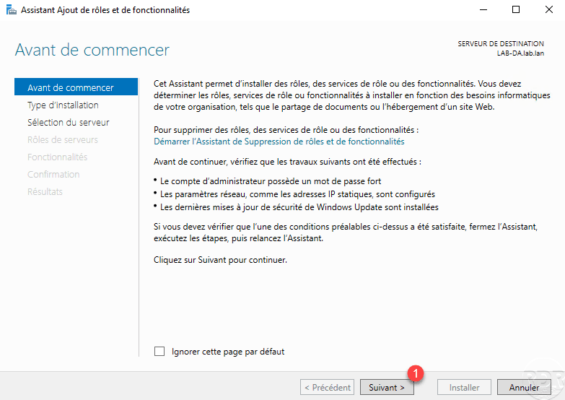Go to the Type d'installation step
Viewport: 565px width, 400px height.
click(63, 105)
